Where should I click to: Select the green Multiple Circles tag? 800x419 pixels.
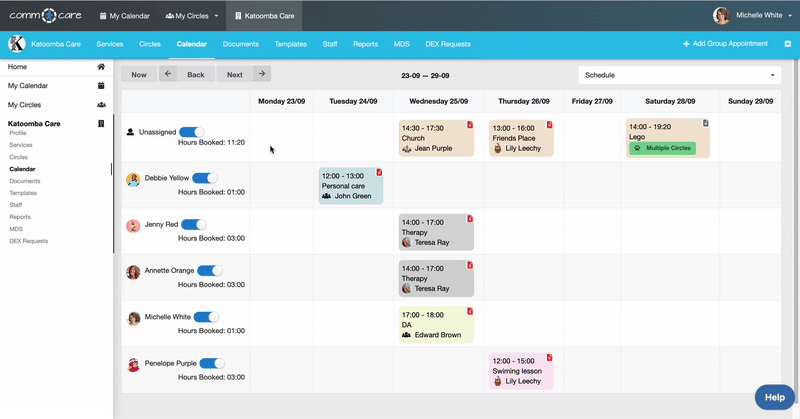pos(662,148)
